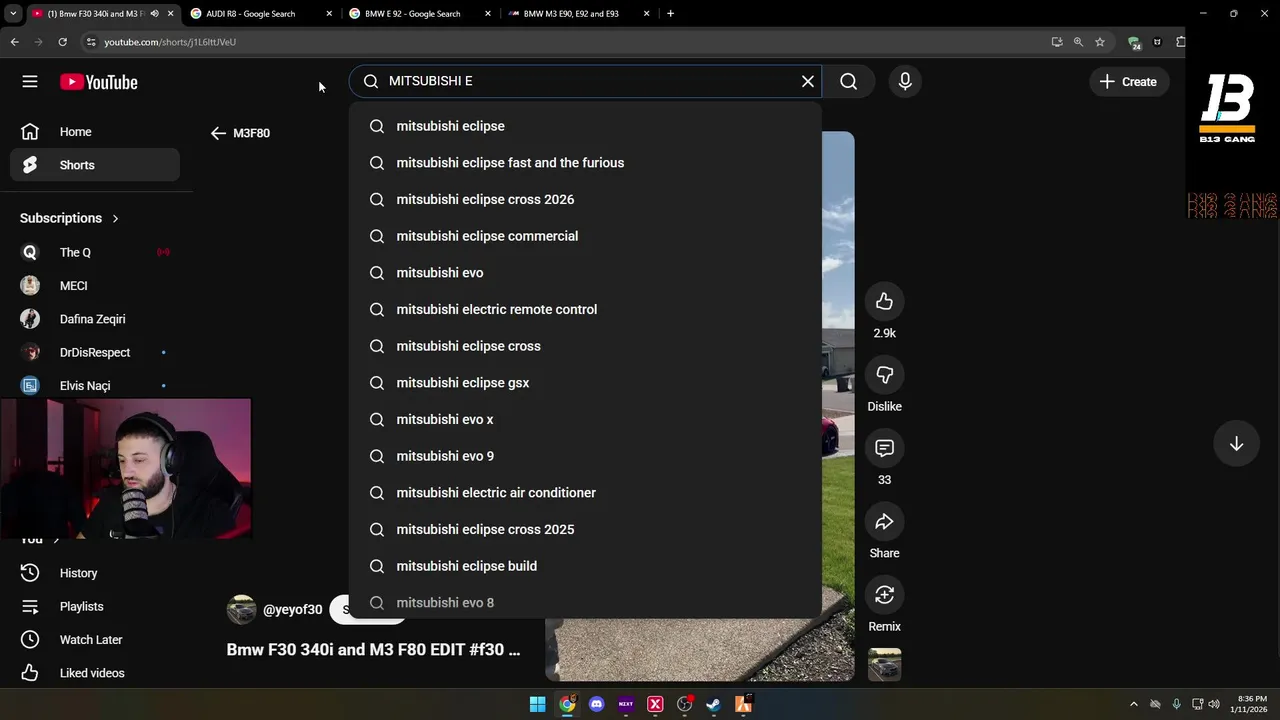Select 'mitsubishi eclipse gsx' suggestion
Image resolution: width=1280 pixels, height=720 pixels.
(x=585, y=383)
